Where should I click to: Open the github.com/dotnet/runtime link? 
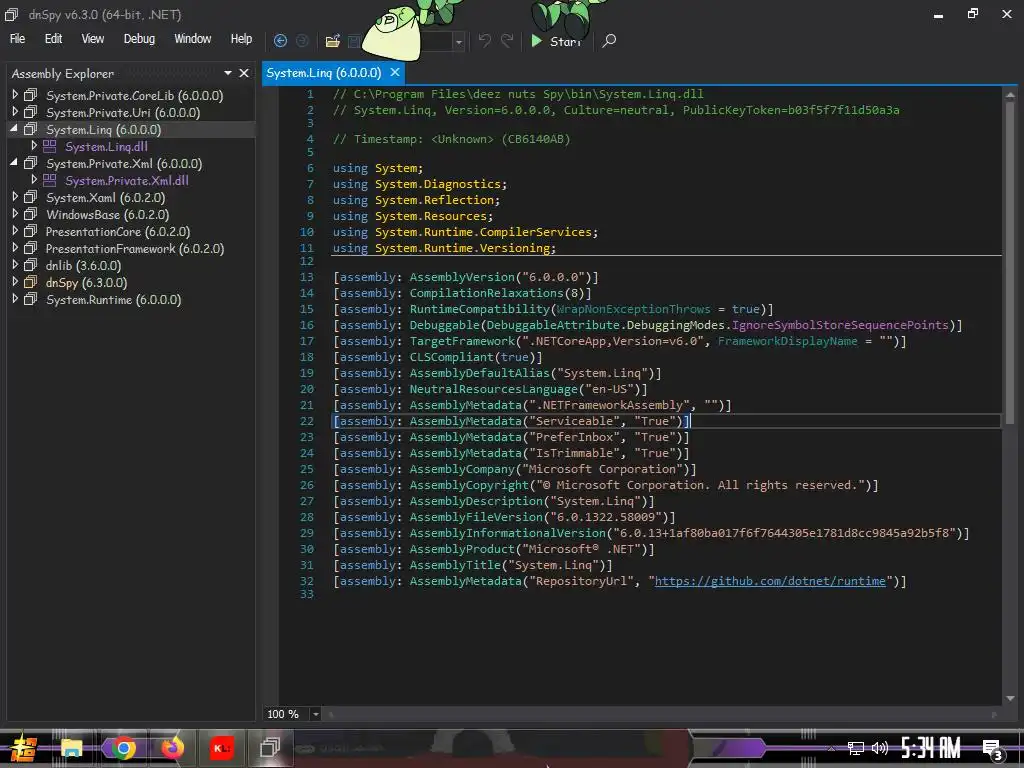coord(770,581)
